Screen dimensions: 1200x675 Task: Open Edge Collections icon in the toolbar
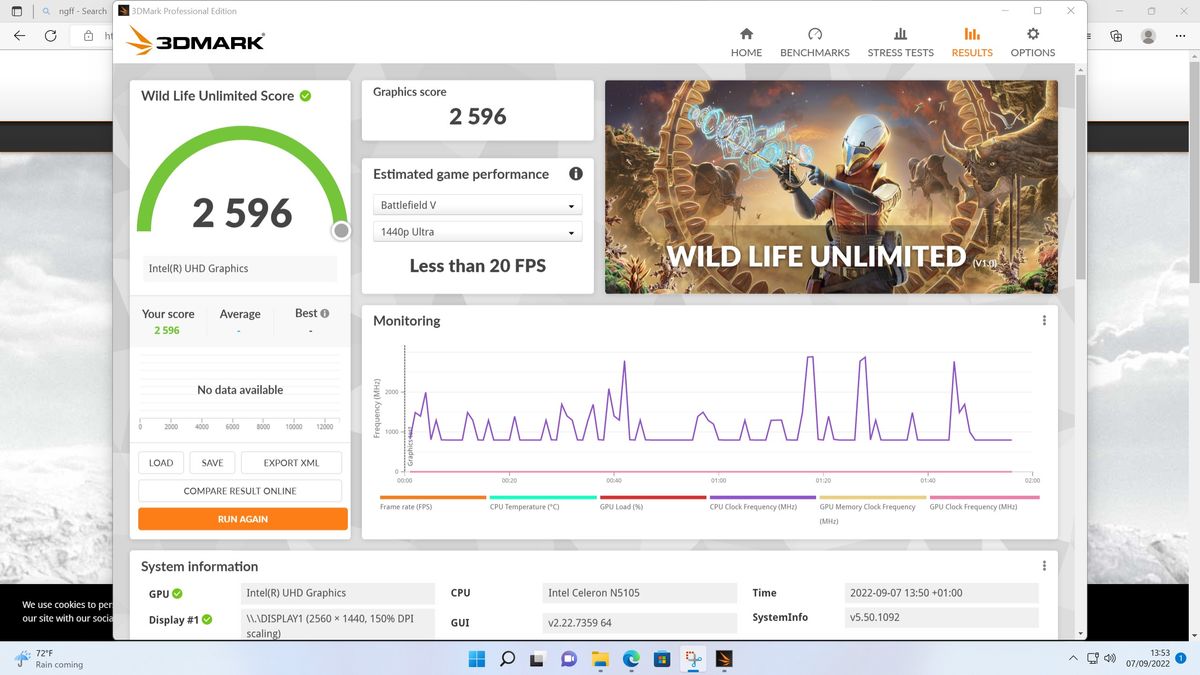pos(1116,35)
